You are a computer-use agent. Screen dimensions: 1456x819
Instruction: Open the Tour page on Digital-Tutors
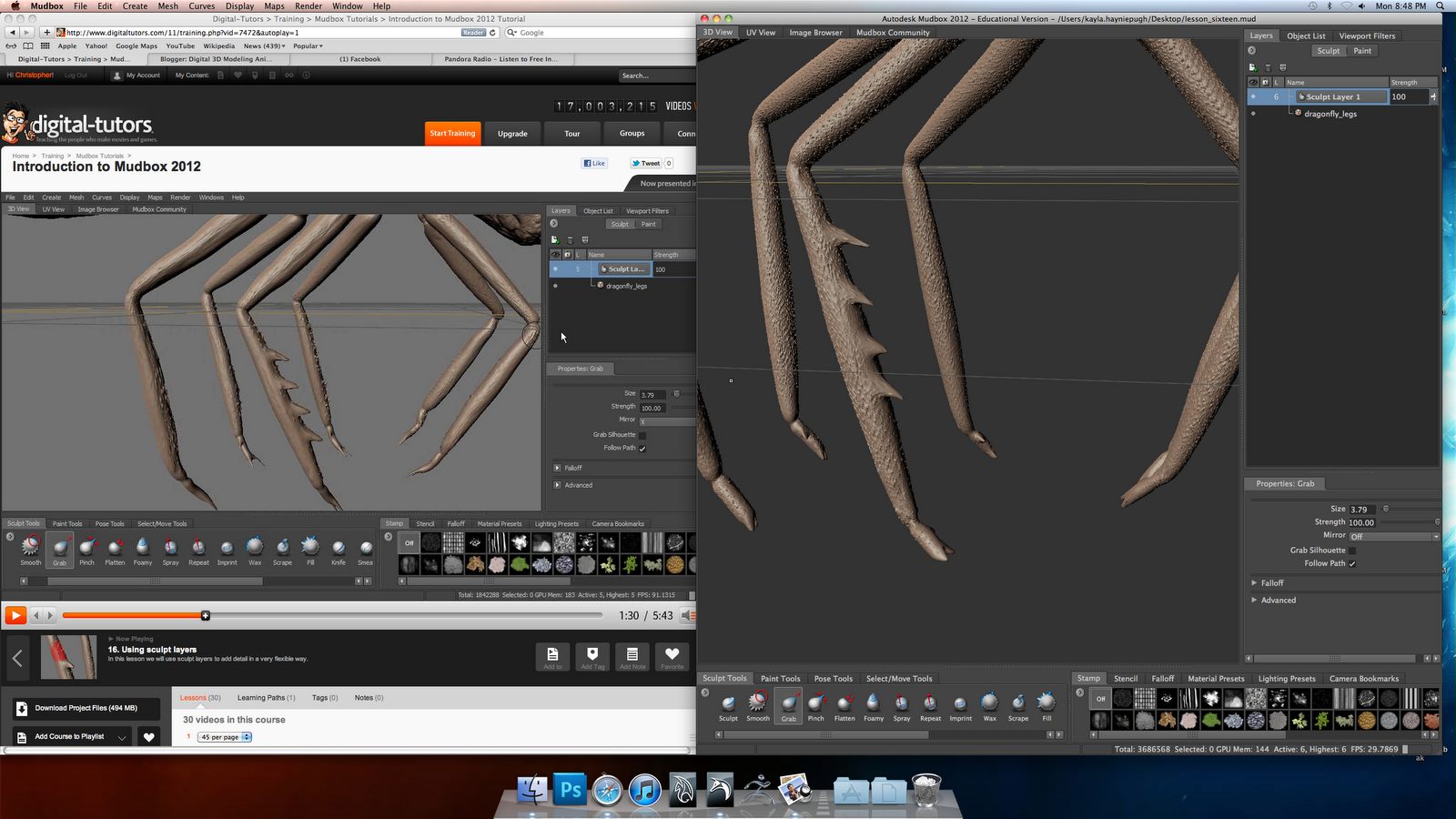pyautogui.click(x=572, y=134)
